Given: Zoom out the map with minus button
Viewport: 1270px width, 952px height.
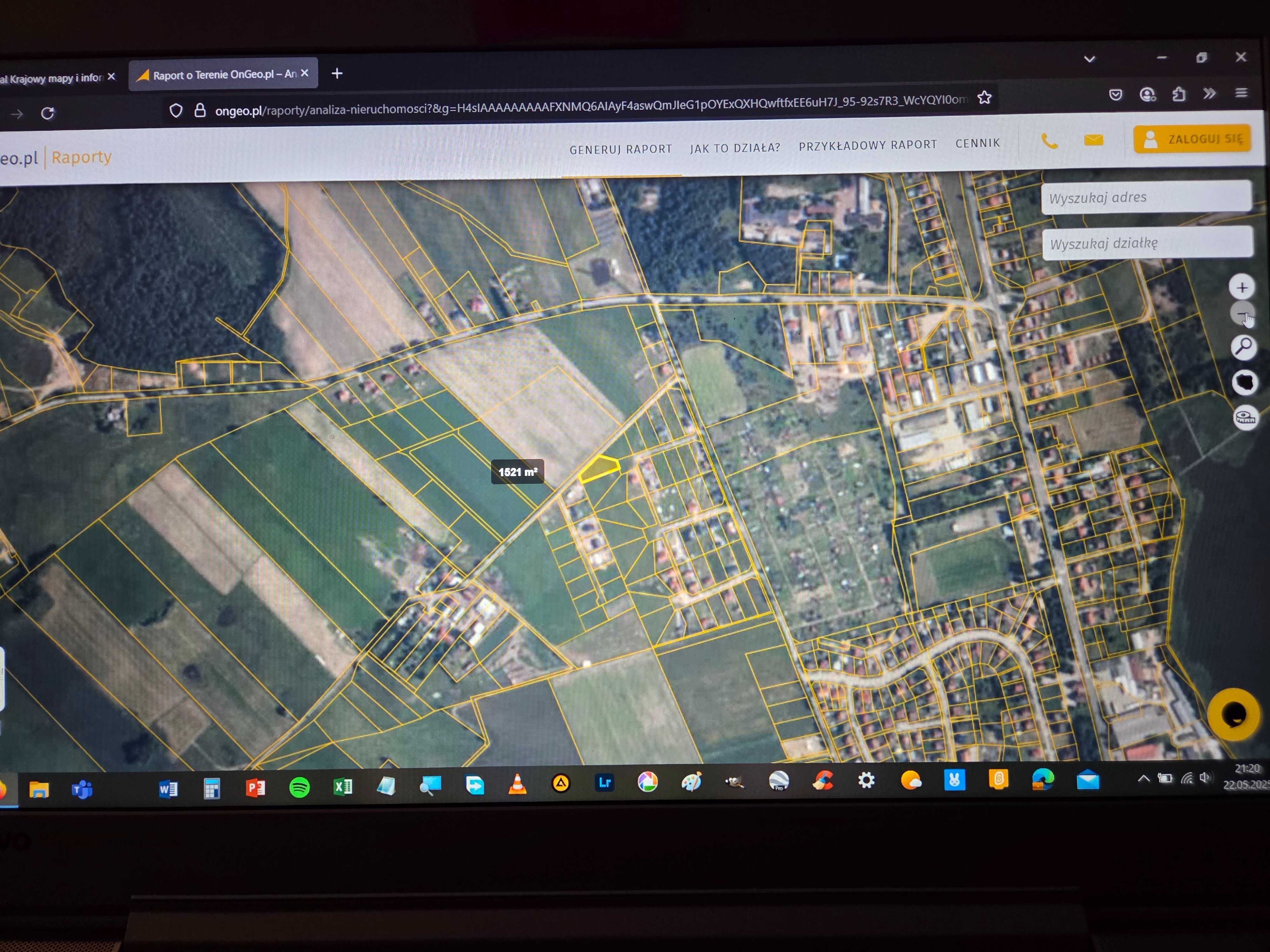Looking at the screenshot, I should 1243,314.
